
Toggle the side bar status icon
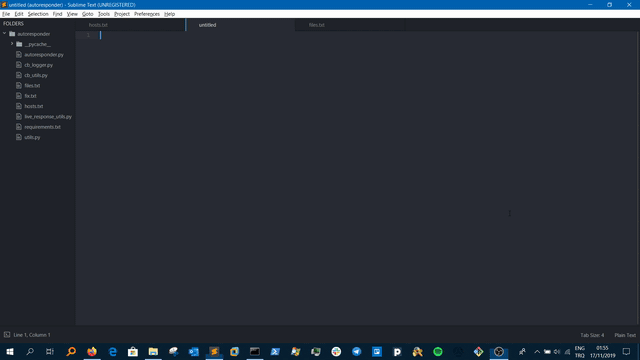tap(7, 335)
